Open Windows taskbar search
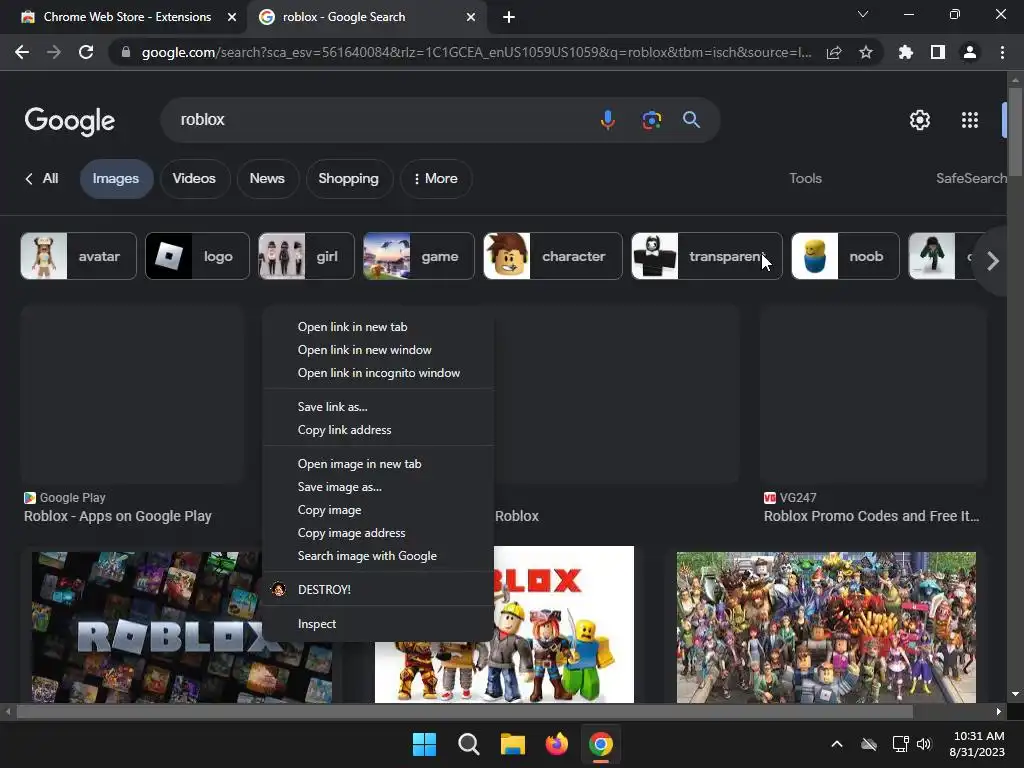 coord(469,744)
